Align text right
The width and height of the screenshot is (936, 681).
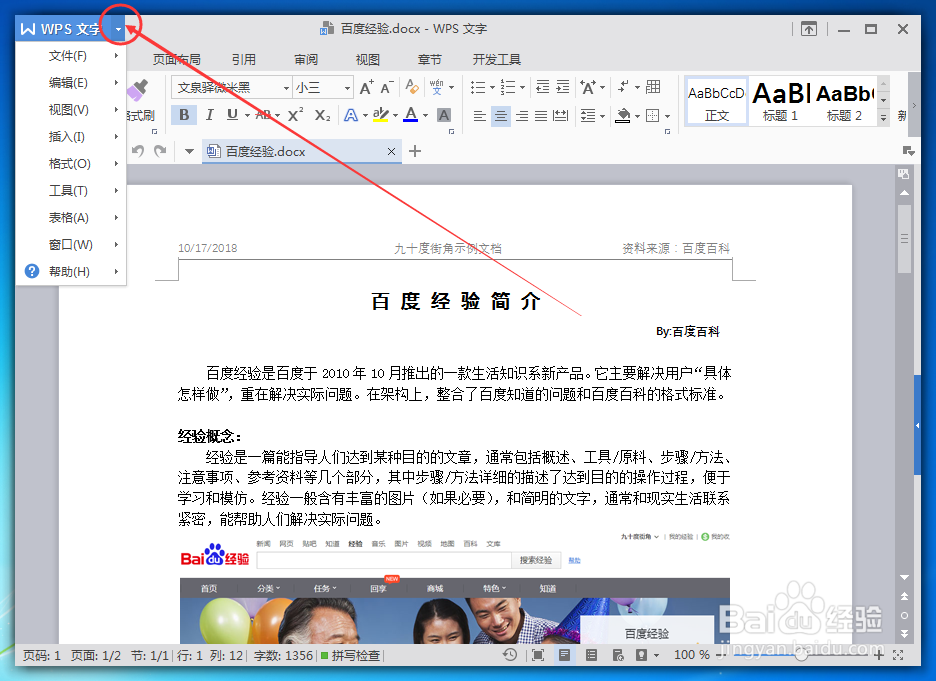[x=522, y=115]
